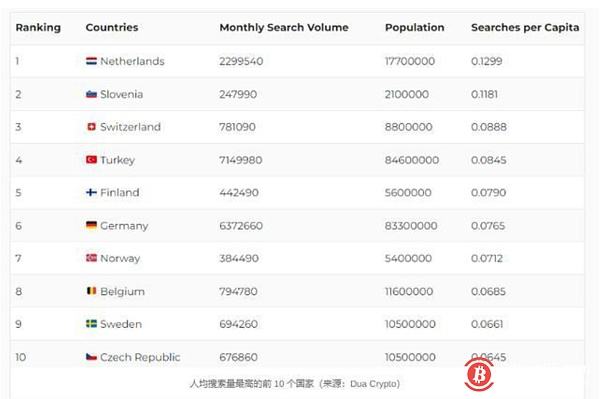Click the Finland flag icon
The height and width of the screenshot is (399, 600).
(91, 192)
